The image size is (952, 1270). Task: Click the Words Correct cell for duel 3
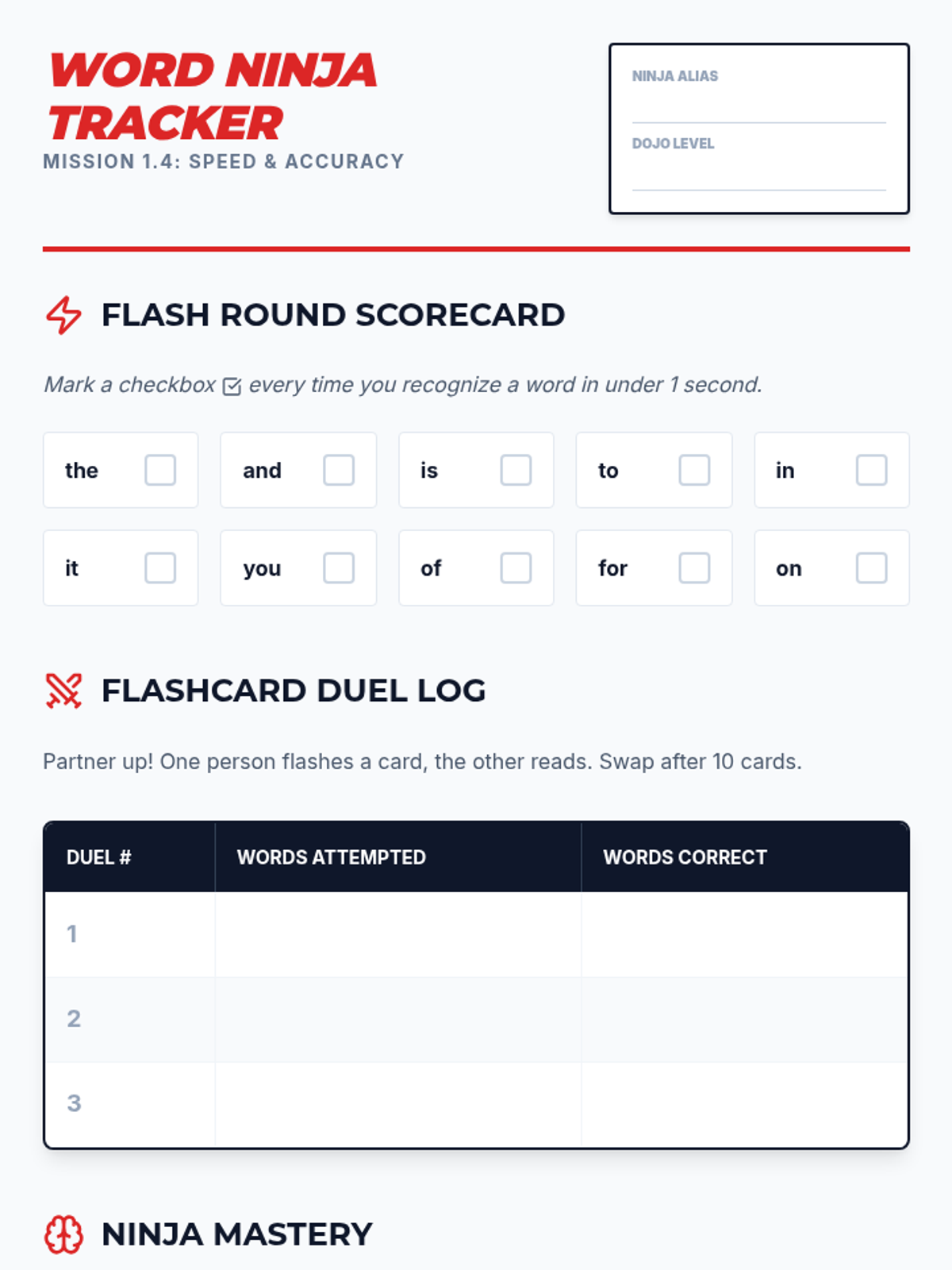tap(744, 1104)
